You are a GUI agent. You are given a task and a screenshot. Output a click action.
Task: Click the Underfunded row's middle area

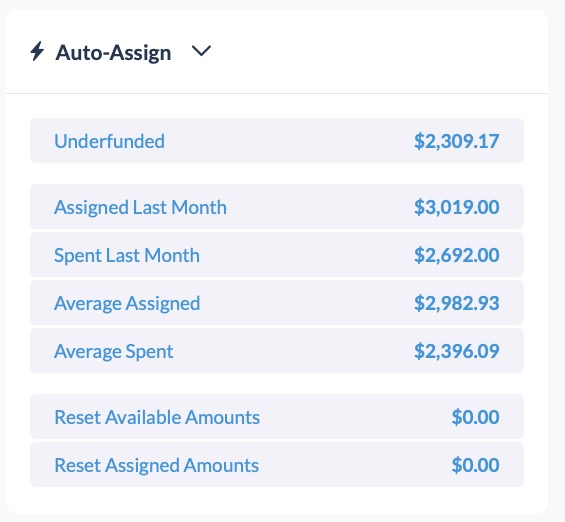pos(277,140)
